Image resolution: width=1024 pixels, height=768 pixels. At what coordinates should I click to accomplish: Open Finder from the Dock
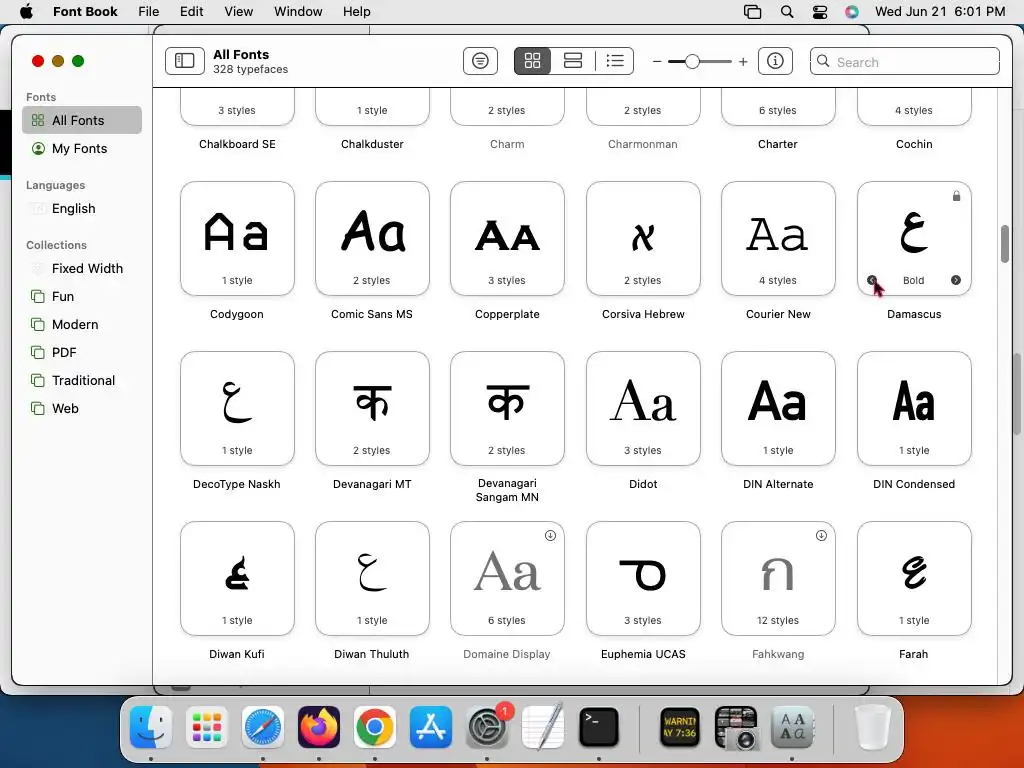pyautogui.click(x=151, y=728)
